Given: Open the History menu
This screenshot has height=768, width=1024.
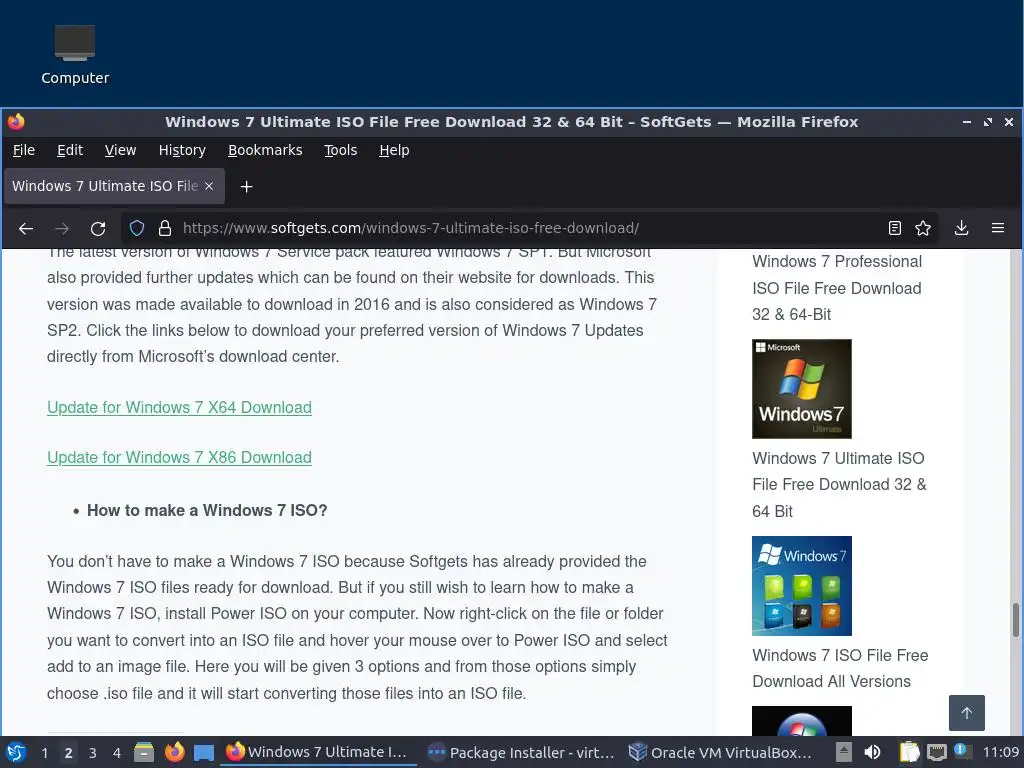Looking at the screenshot, I should 182,150.
